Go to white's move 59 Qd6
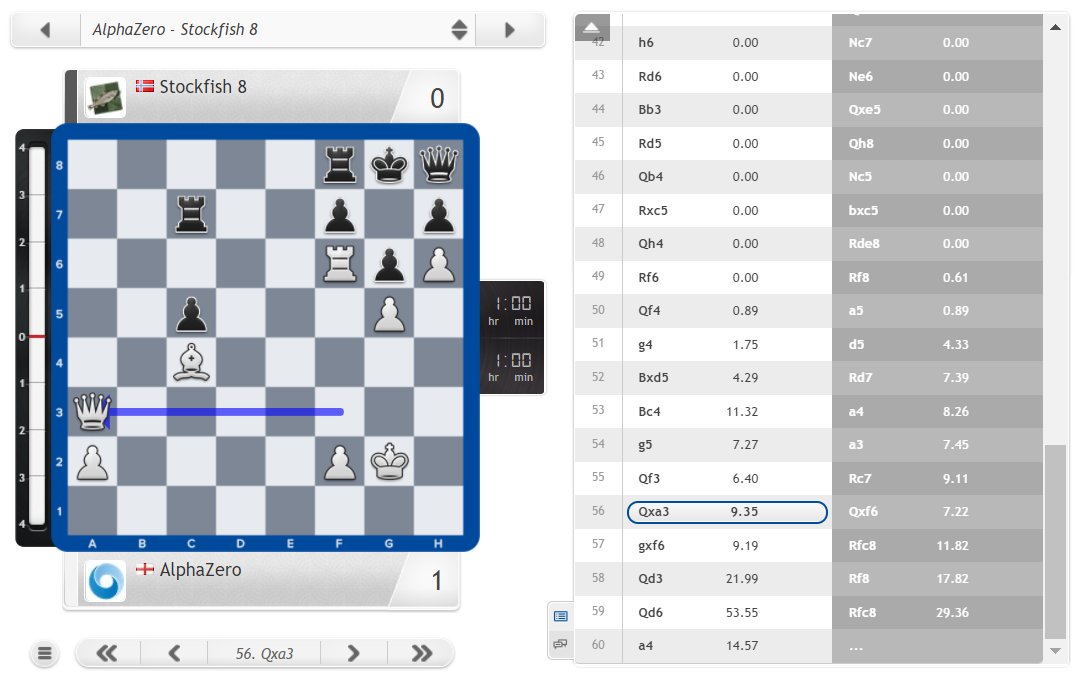Screen dimensions: 1076x676 [x=727, y=612]
